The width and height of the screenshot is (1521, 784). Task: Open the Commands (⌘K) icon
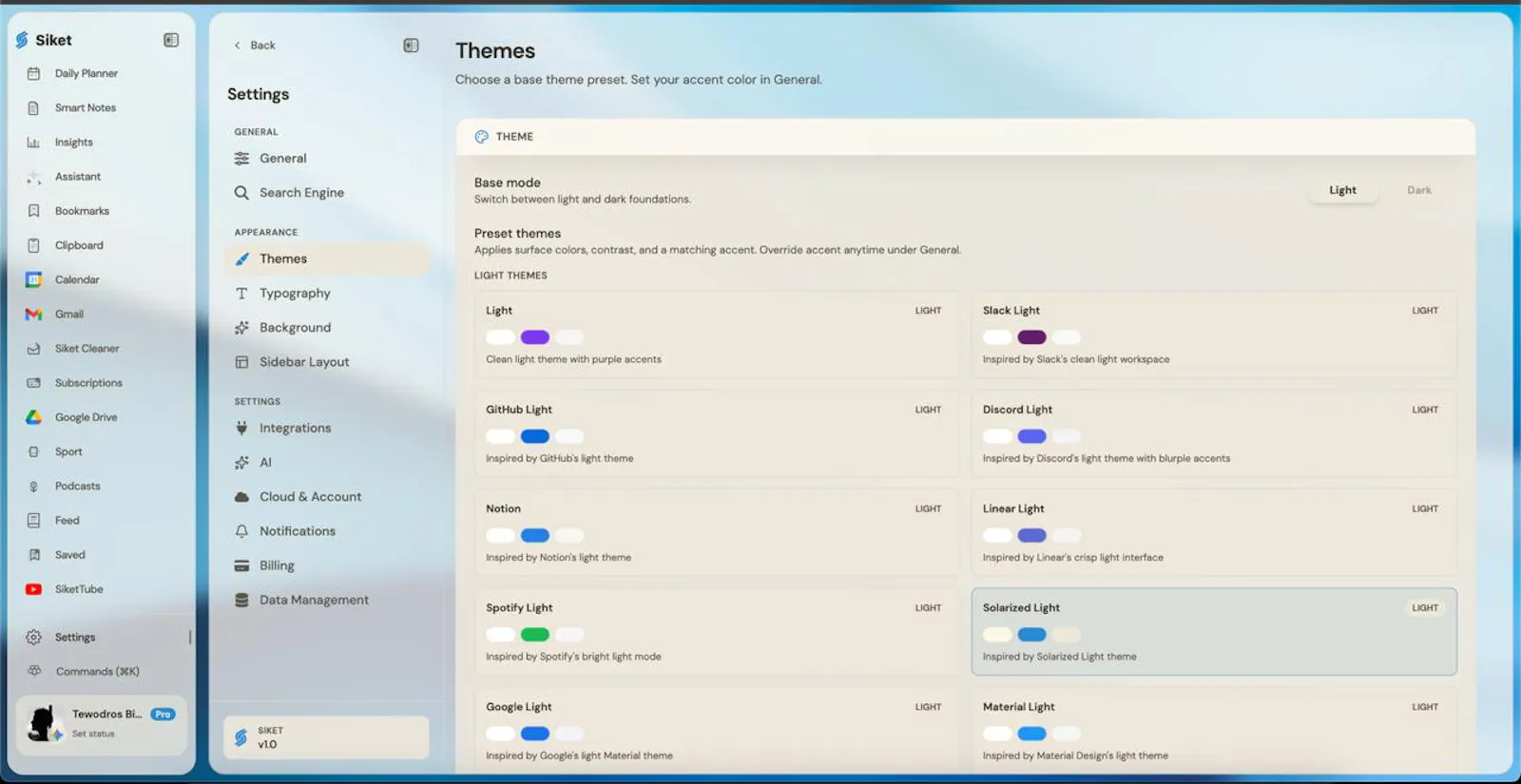33,671
